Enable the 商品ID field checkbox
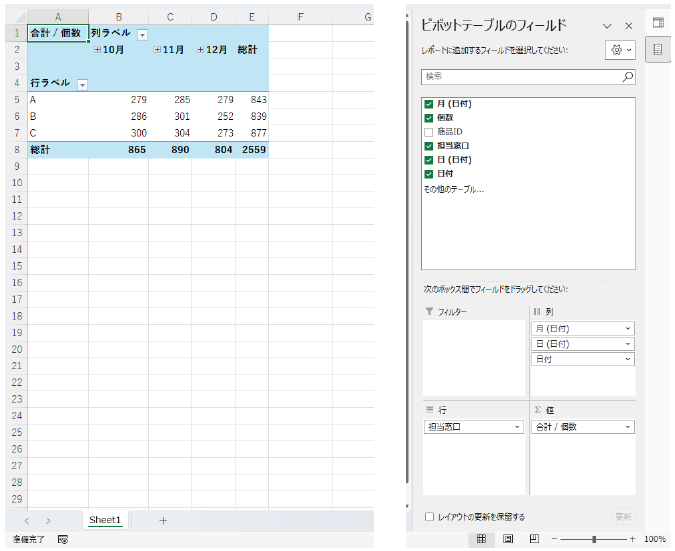Viewport: 675px width, 551px height. [429, 132]
